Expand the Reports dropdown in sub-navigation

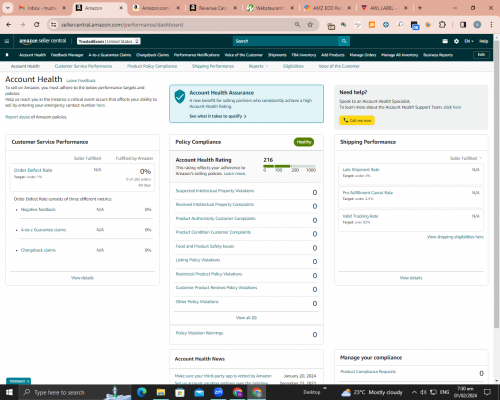[258, 66]
